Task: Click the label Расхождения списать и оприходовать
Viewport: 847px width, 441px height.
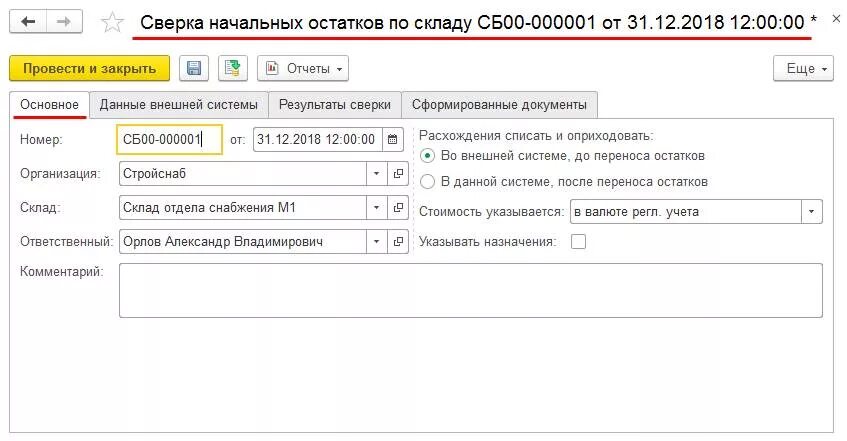Action: (x=536, y=136)
